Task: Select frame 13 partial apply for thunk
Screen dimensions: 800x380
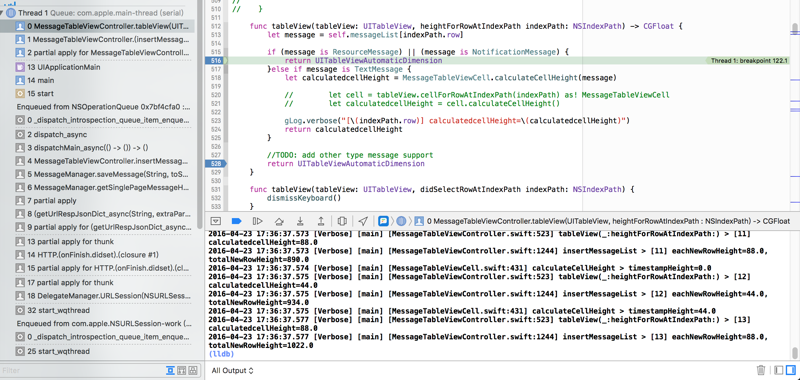Action: (97, 241)
